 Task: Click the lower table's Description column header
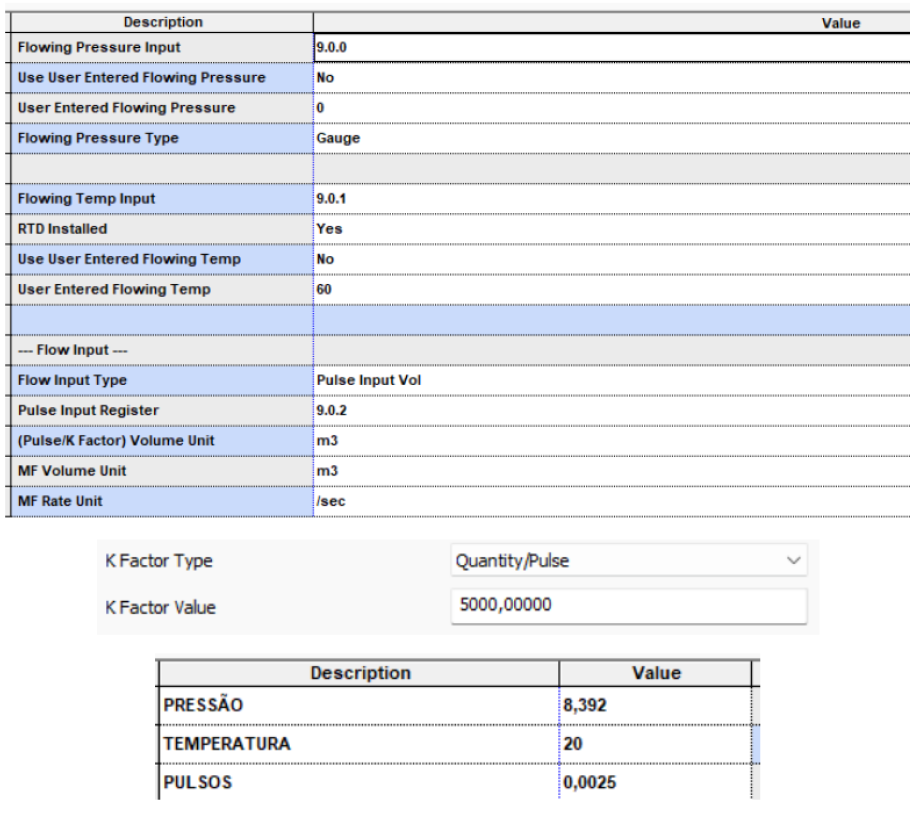tap(360, 673)
